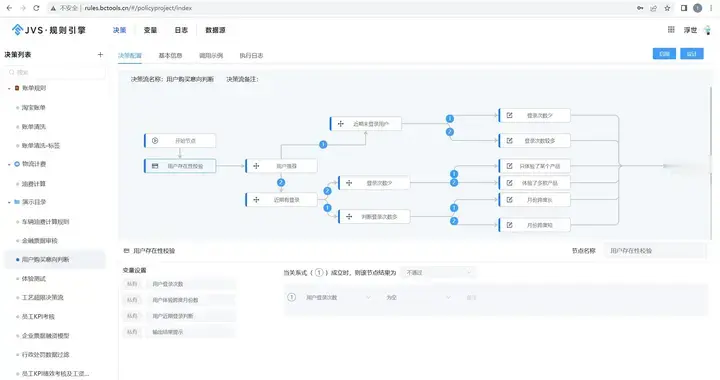Click the first blue button at top right
The image size is (720, 380).
pos(664,54)
